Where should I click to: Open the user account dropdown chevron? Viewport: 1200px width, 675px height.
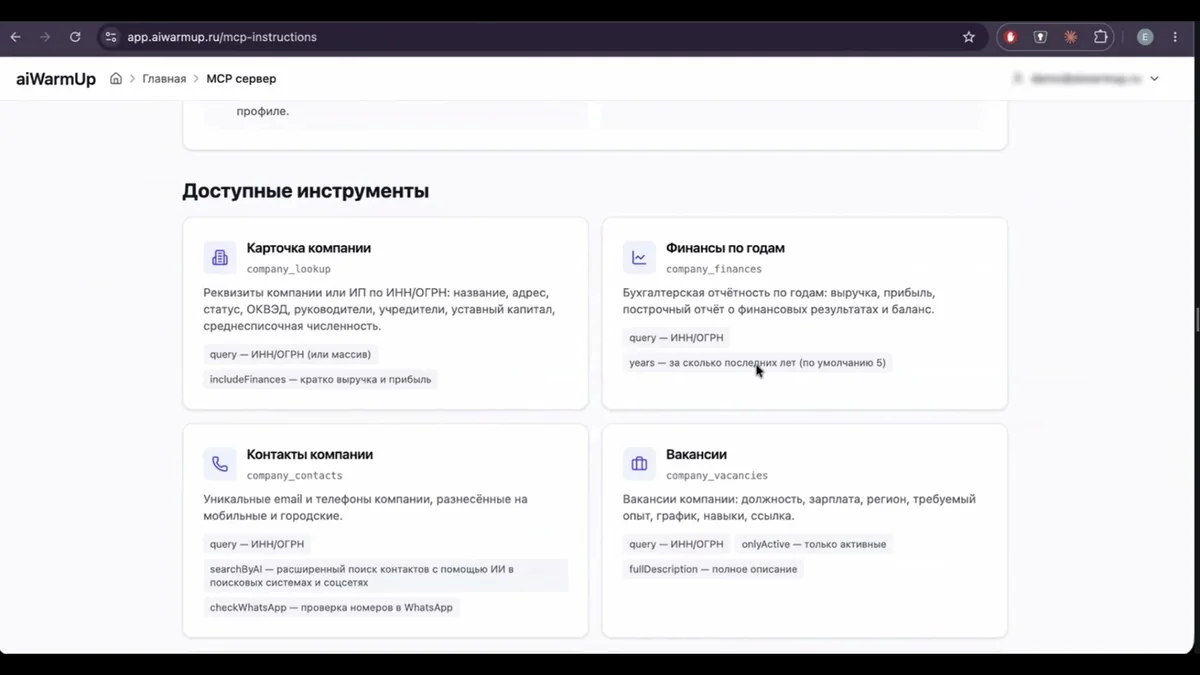(x=1155, y=79)
